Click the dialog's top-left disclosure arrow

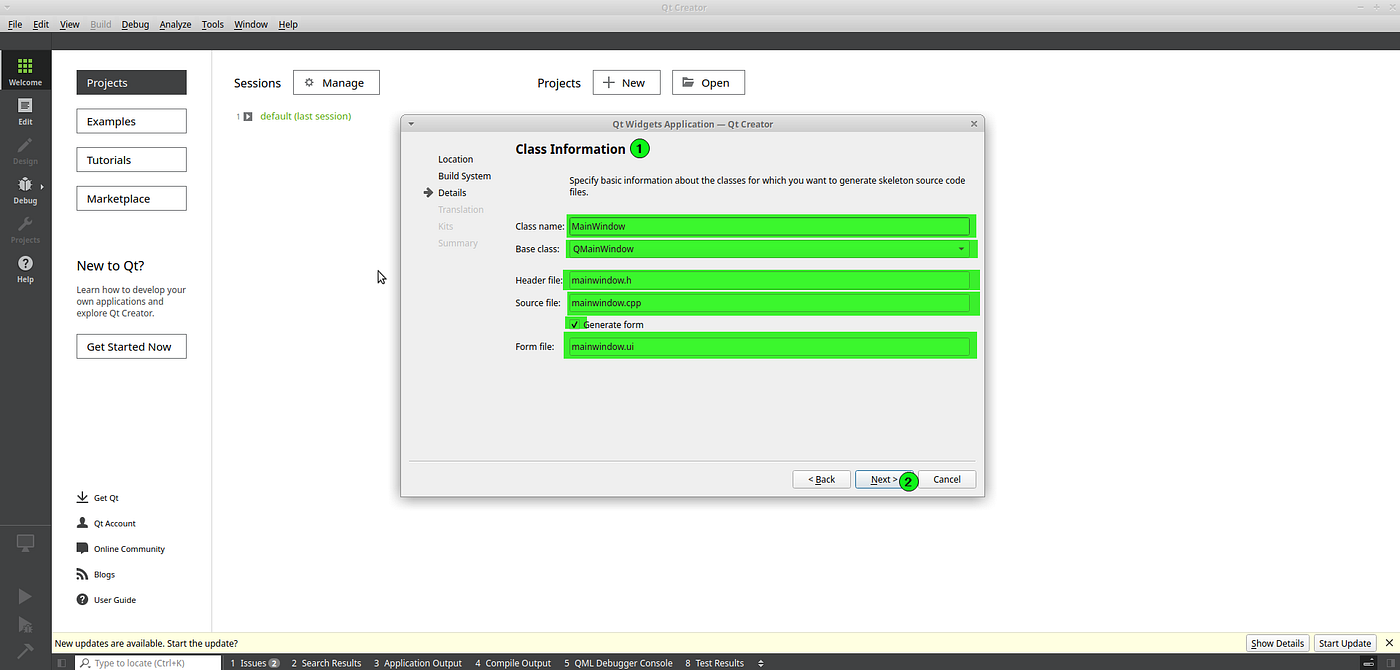[410, 123]
